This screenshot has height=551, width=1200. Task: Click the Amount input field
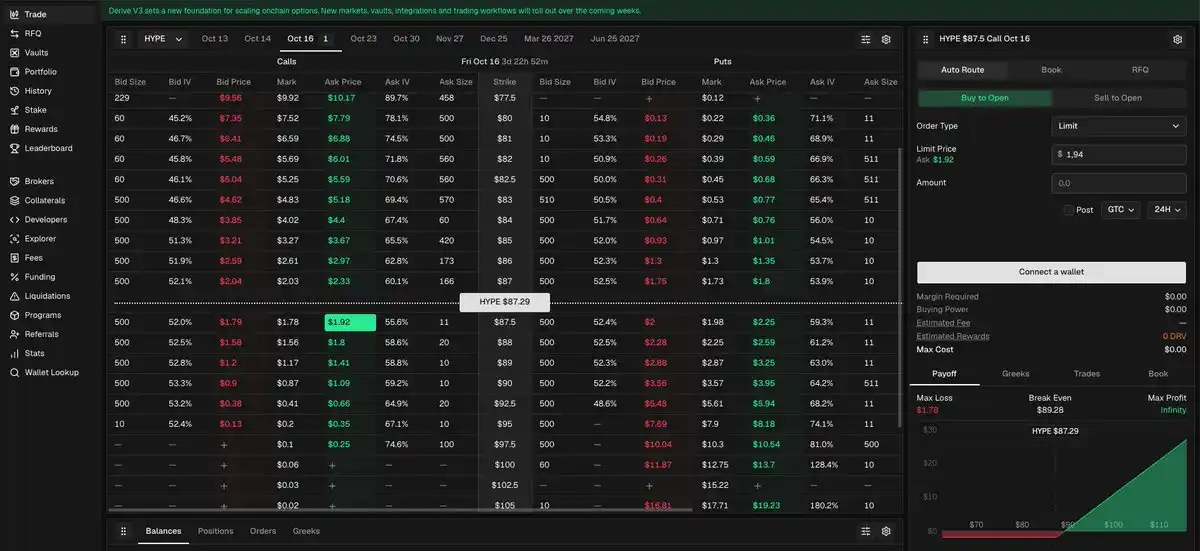tap(1119, 183)
